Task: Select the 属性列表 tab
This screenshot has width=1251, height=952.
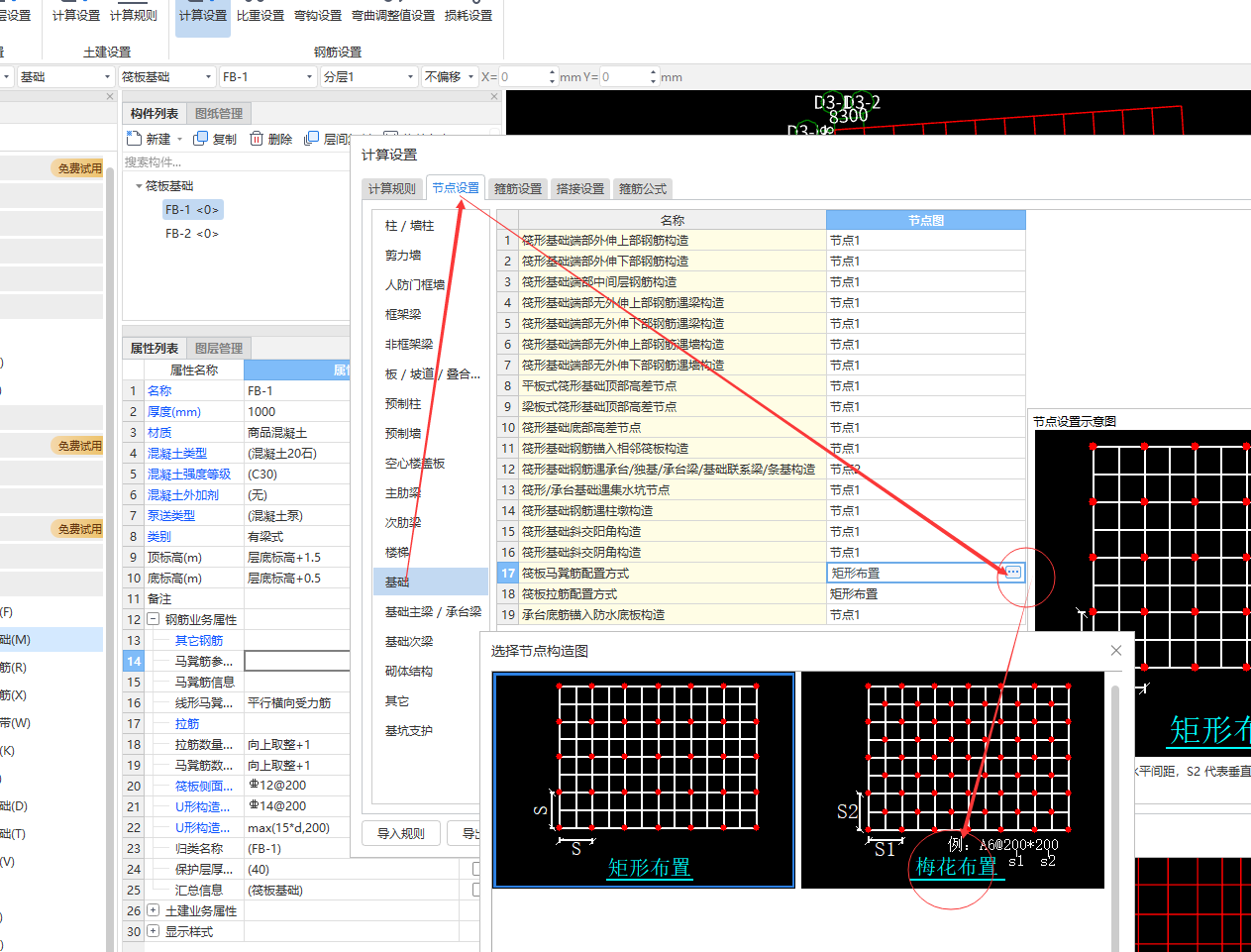Action: 155,349
